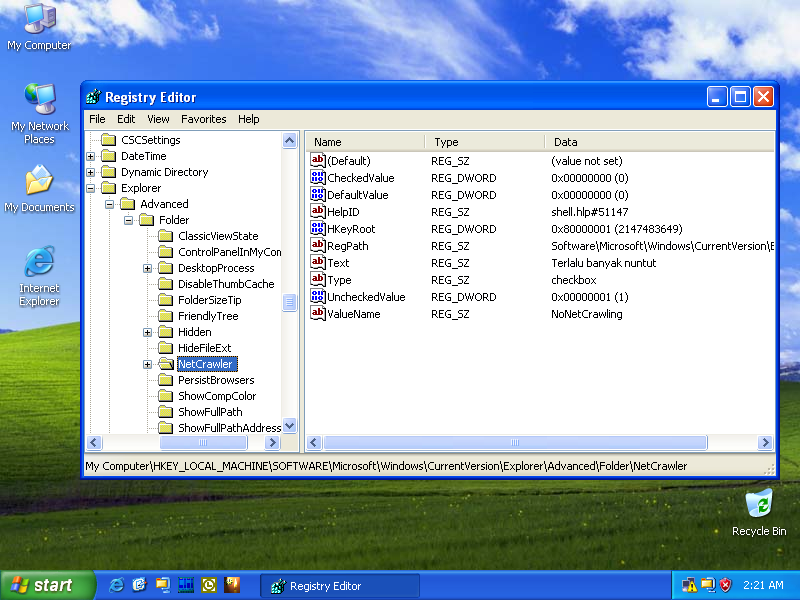800x600 pixels.
Task: Open the Edit menu
Action: pos(126,119)
